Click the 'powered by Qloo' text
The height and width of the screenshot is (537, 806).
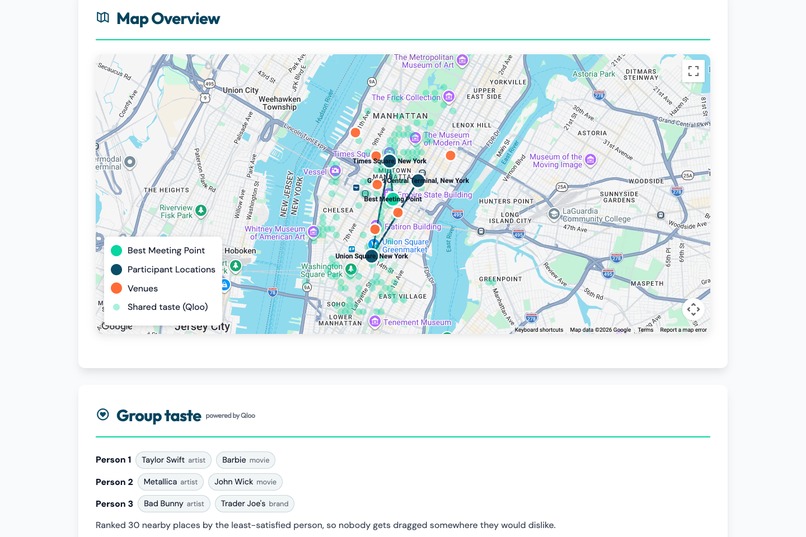(230, 416)
